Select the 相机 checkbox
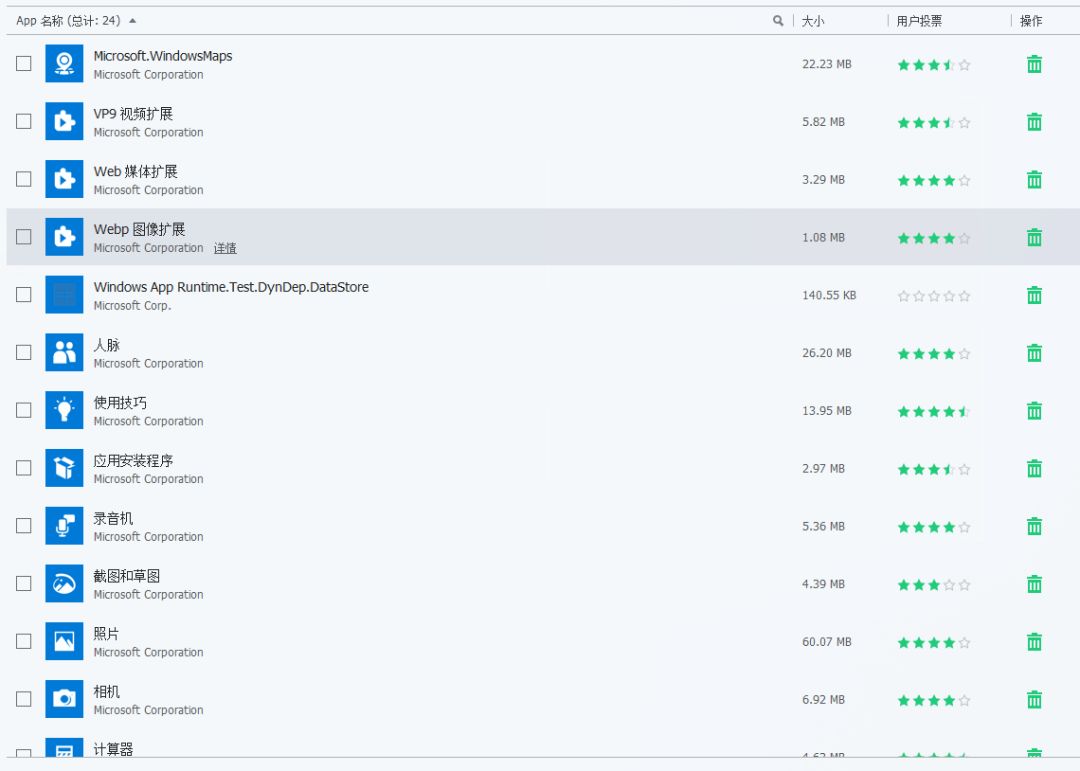 pos(23,700)
